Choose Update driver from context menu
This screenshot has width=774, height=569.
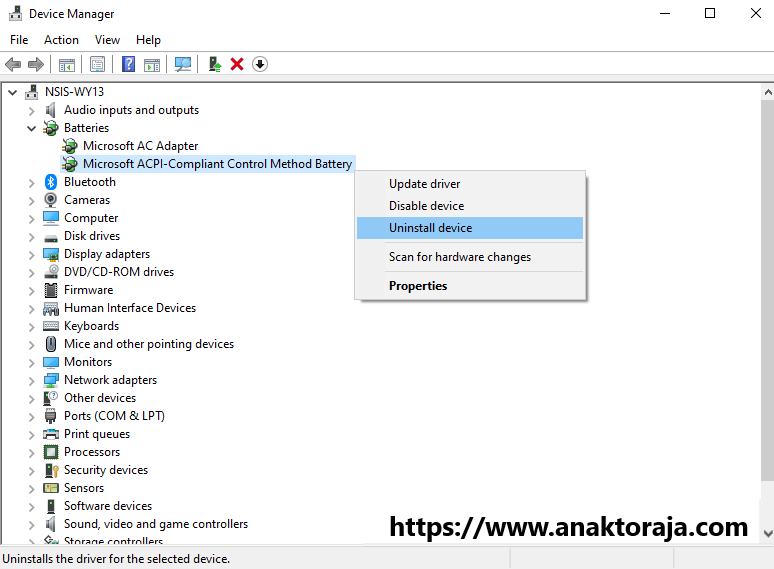(470, 184)
